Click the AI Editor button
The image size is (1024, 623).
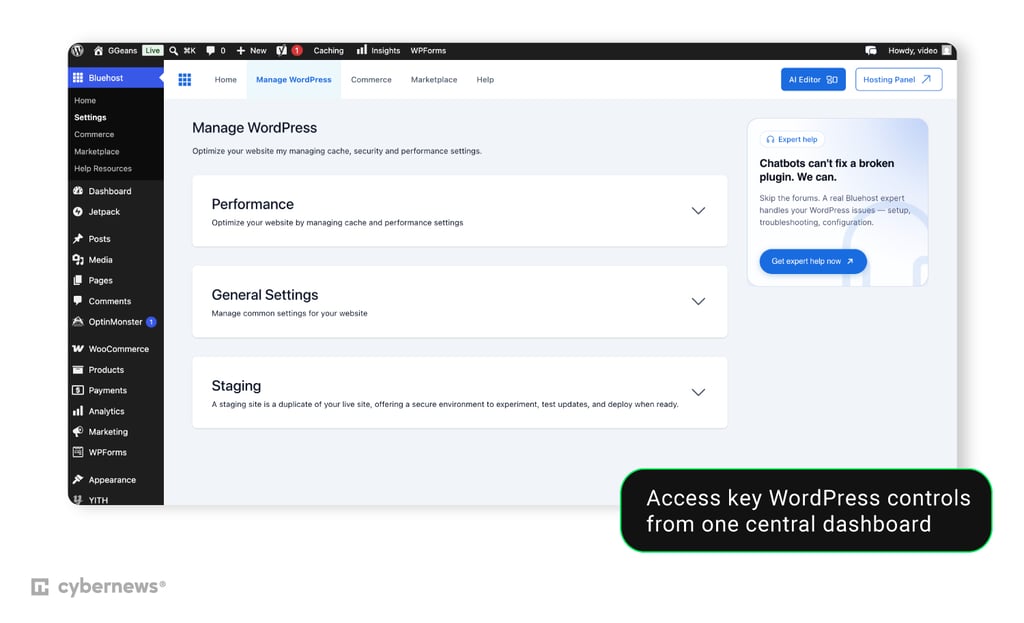click(813, 80)
